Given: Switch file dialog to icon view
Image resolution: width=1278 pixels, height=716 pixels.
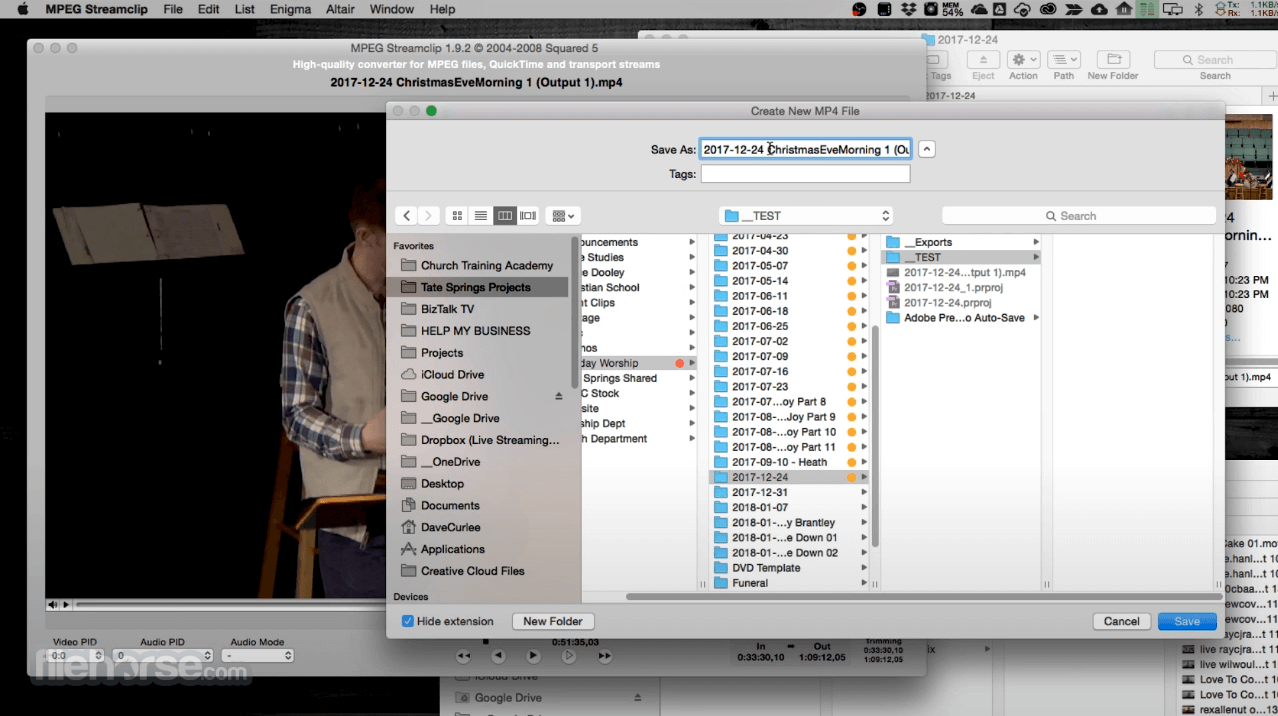Looking at the screenshot, I should pyautogui.click(x=457, y=216).
